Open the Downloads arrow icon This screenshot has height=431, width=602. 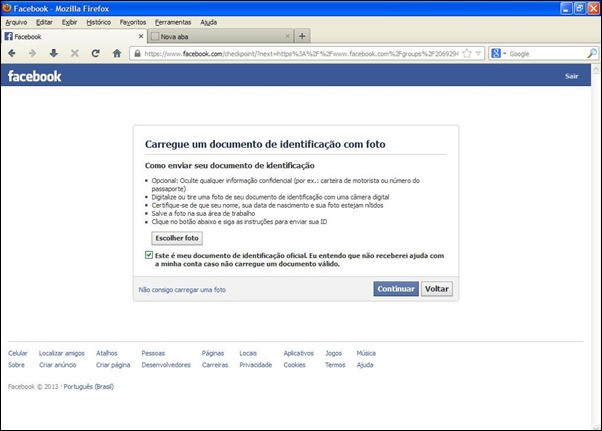pyautogui.click(x=54, y=53)
